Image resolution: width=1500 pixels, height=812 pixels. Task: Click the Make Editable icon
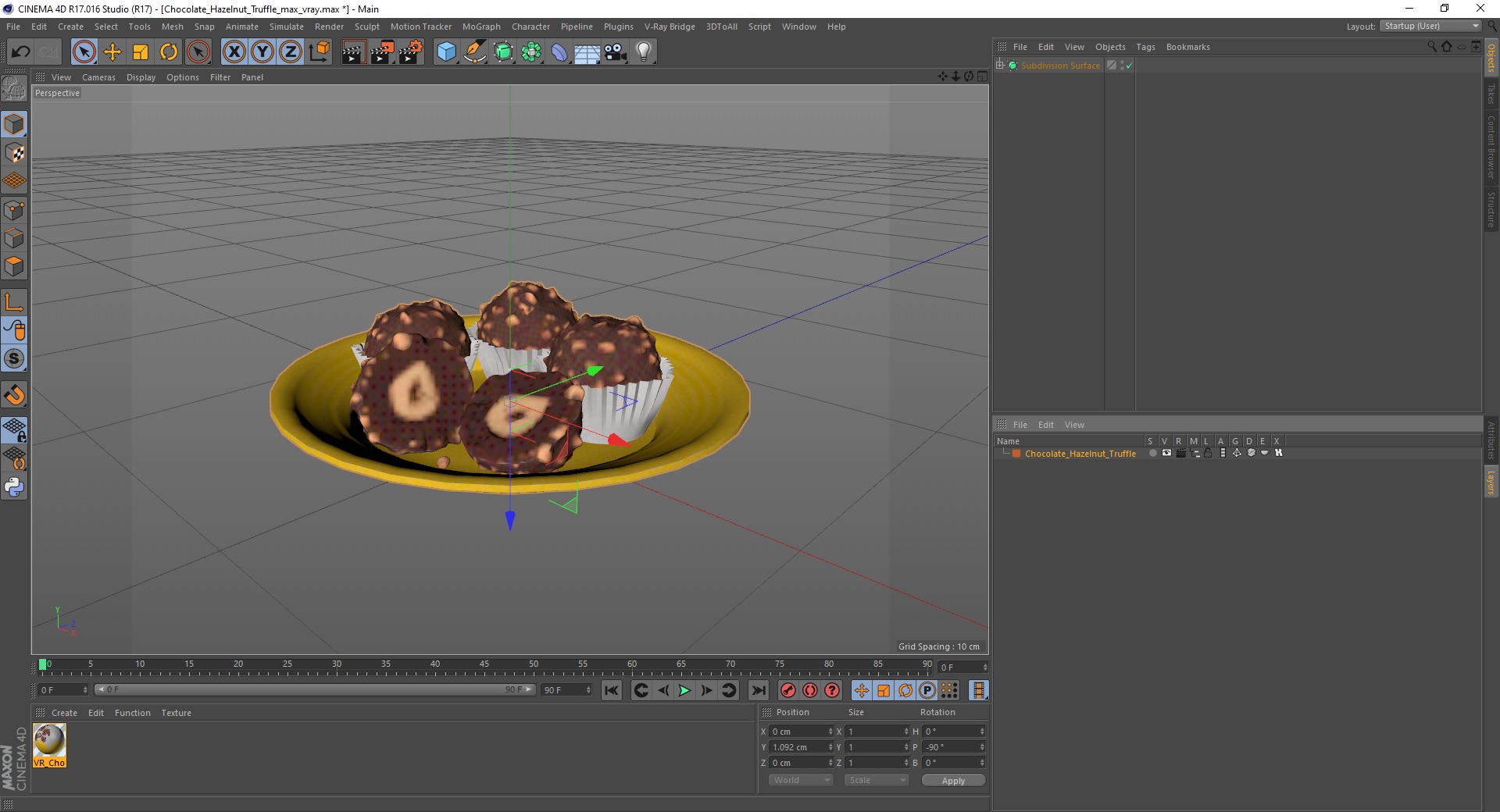14,88
